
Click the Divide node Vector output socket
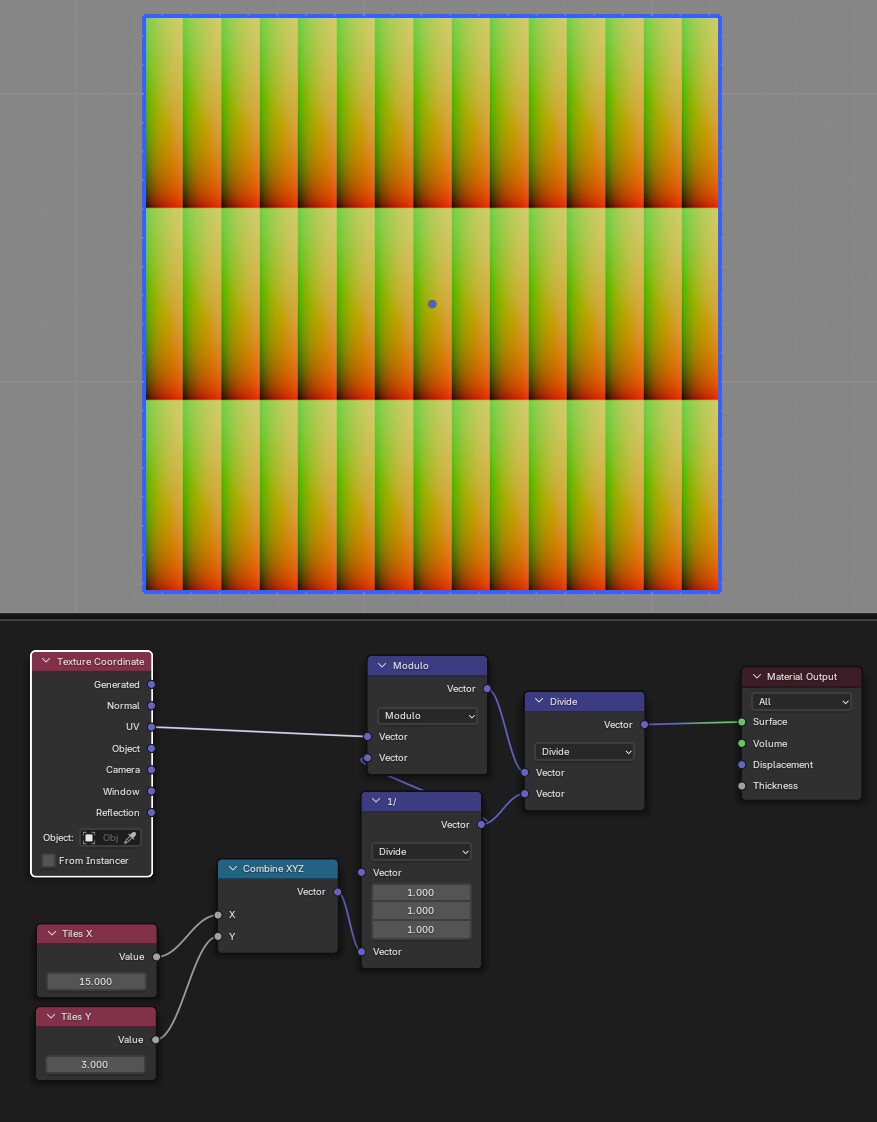pyautogui.click(x=645, y=724)
